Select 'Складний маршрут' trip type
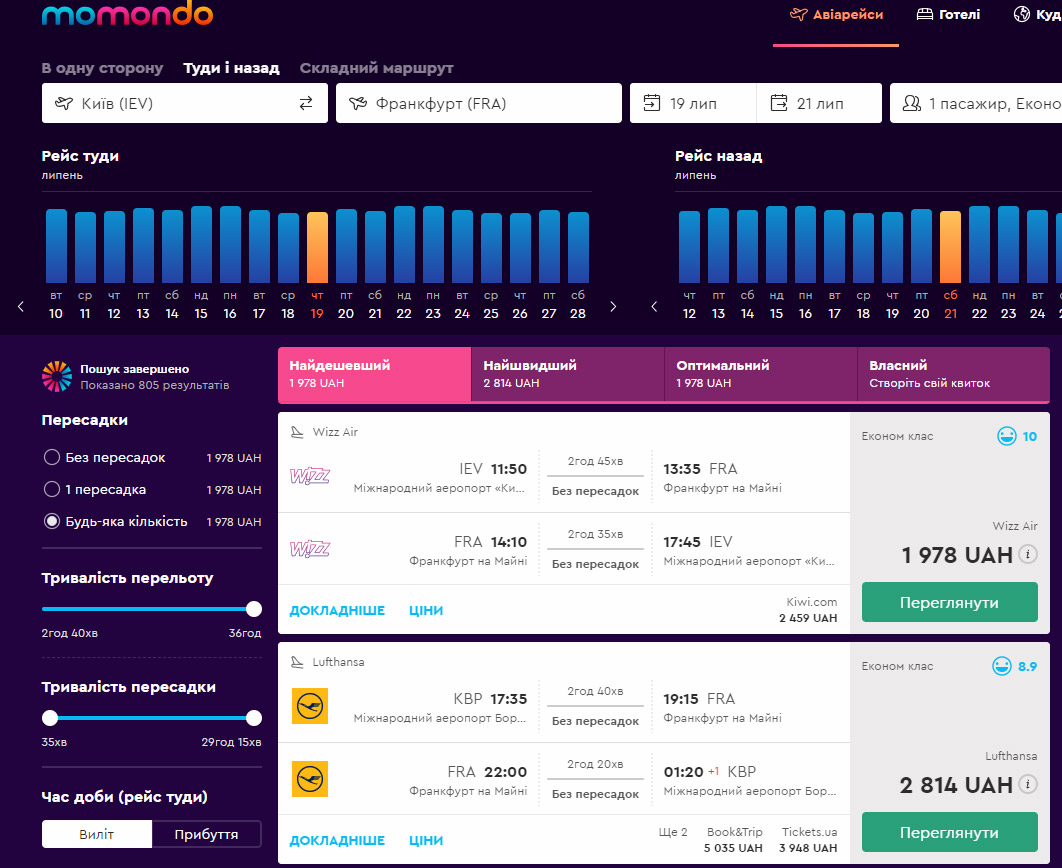This screenshot has height=868, width=1062. pyautogui.click(x=377, y=68)
